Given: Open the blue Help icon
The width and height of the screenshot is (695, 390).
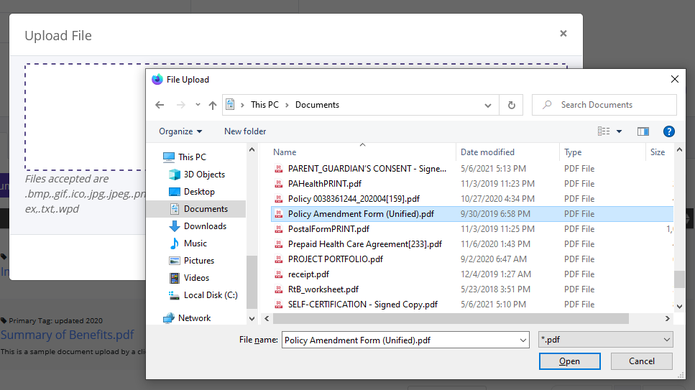Looking at the screenshot, I should [x=668, y=132].
